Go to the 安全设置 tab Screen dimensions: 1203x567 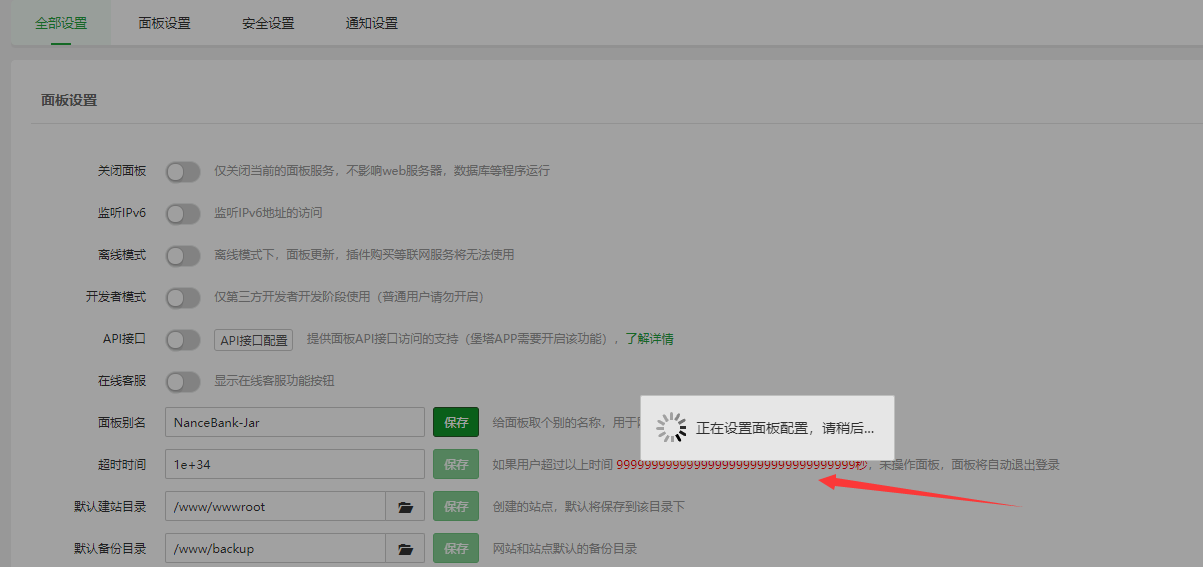[x=268, y=23]
